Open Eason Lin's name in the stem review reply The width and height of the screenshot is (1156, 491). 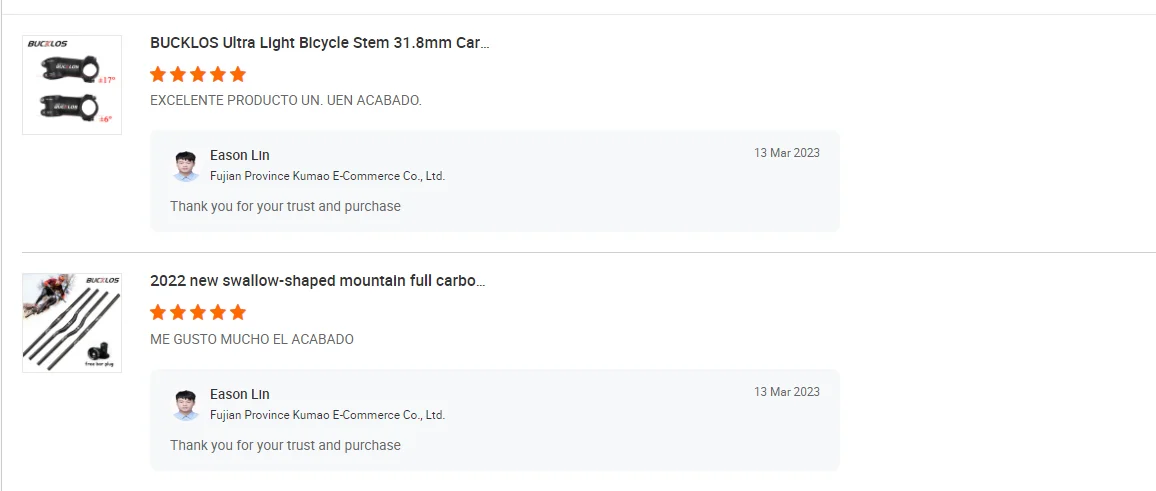(x=240, y=155)
